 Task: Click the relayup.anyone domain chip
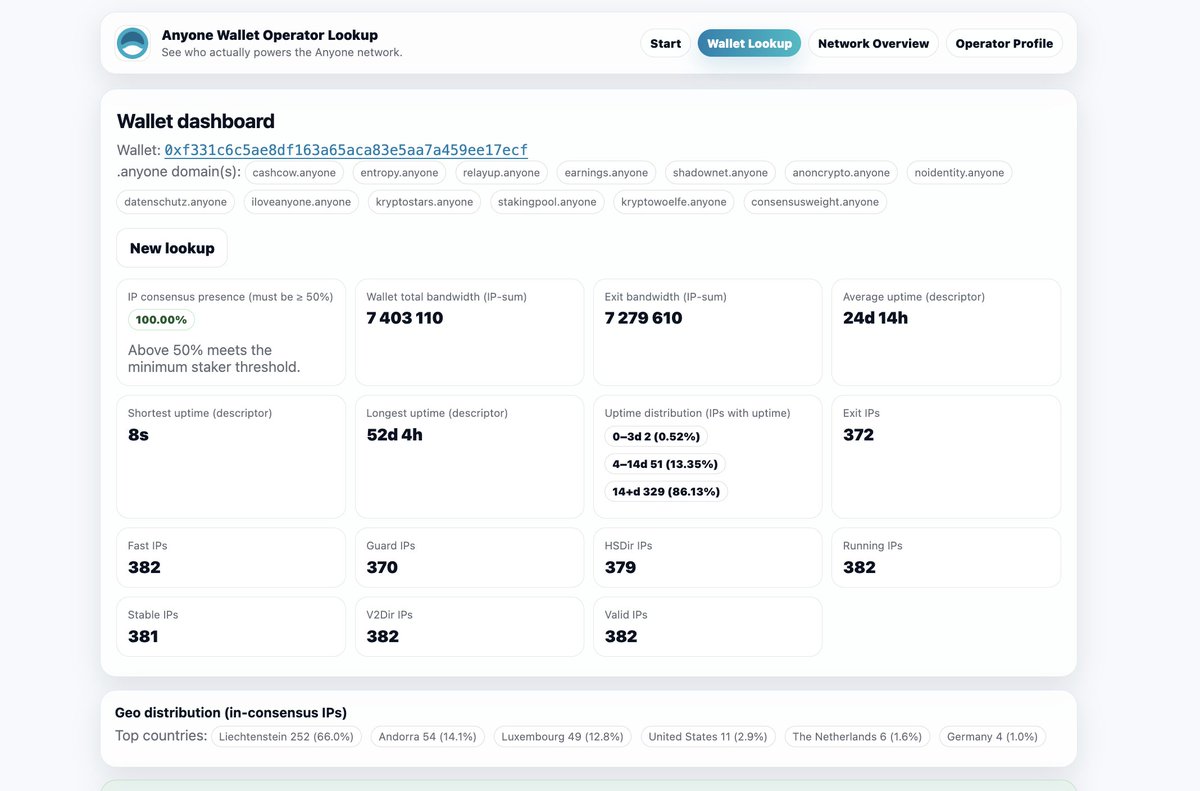point(502,173)
